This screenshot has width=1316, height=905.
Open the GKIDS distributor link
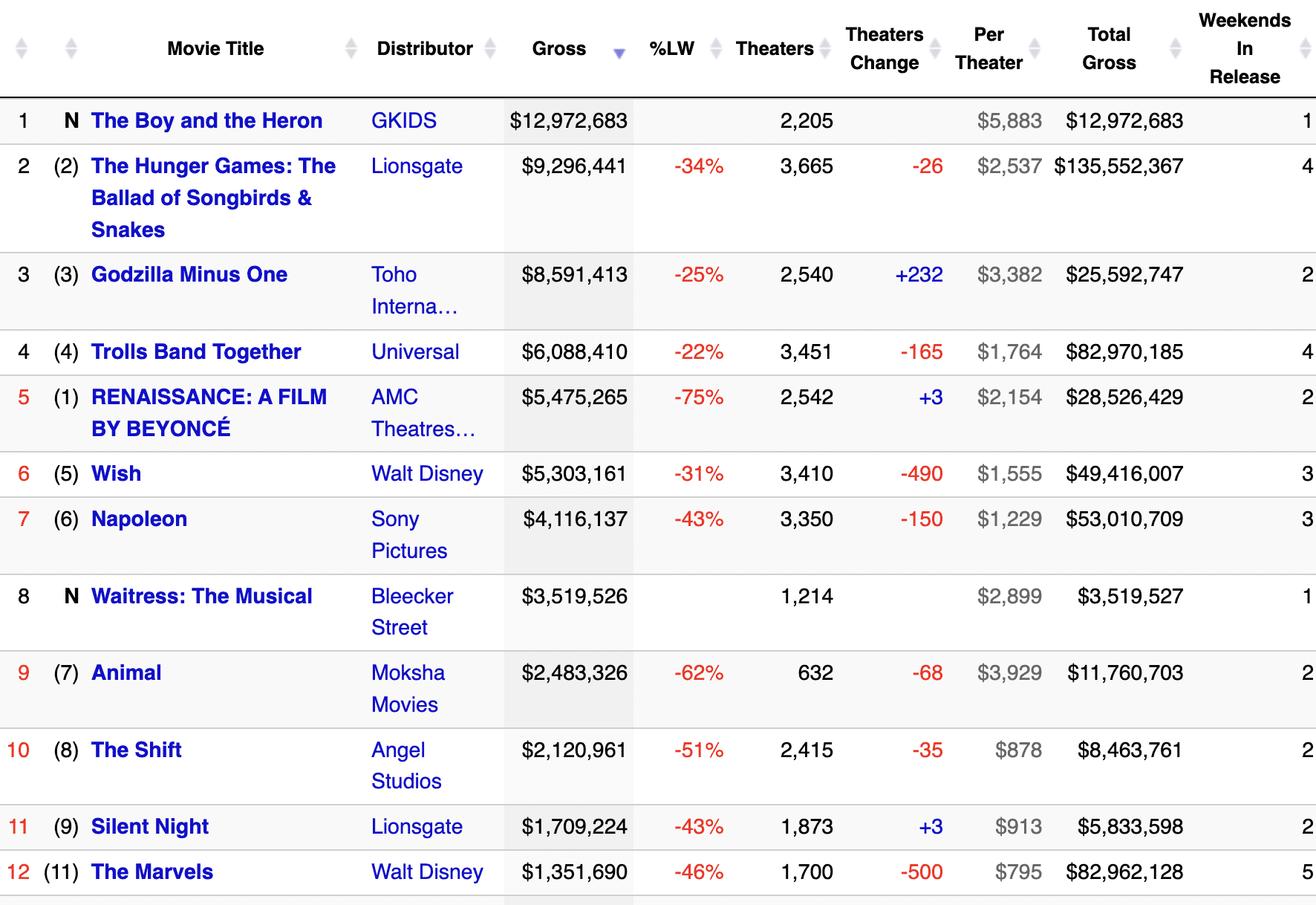pos(404,120)
